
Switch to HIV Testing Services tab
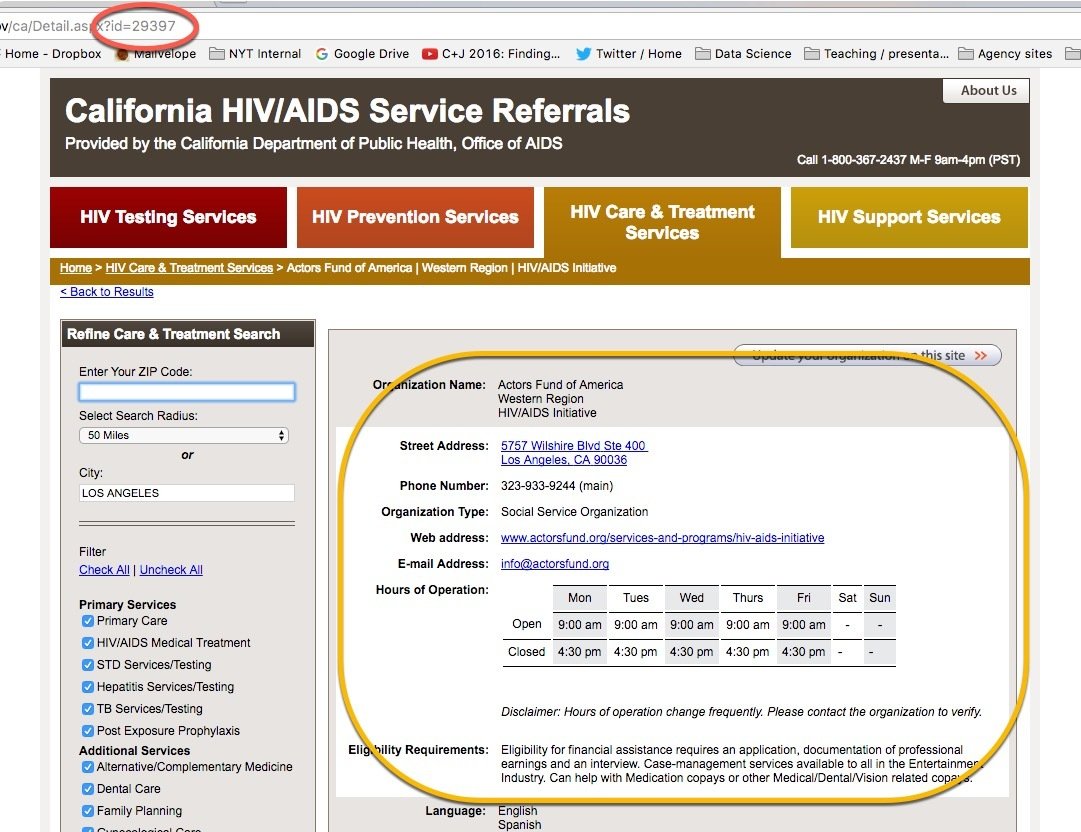click(168, 217)
